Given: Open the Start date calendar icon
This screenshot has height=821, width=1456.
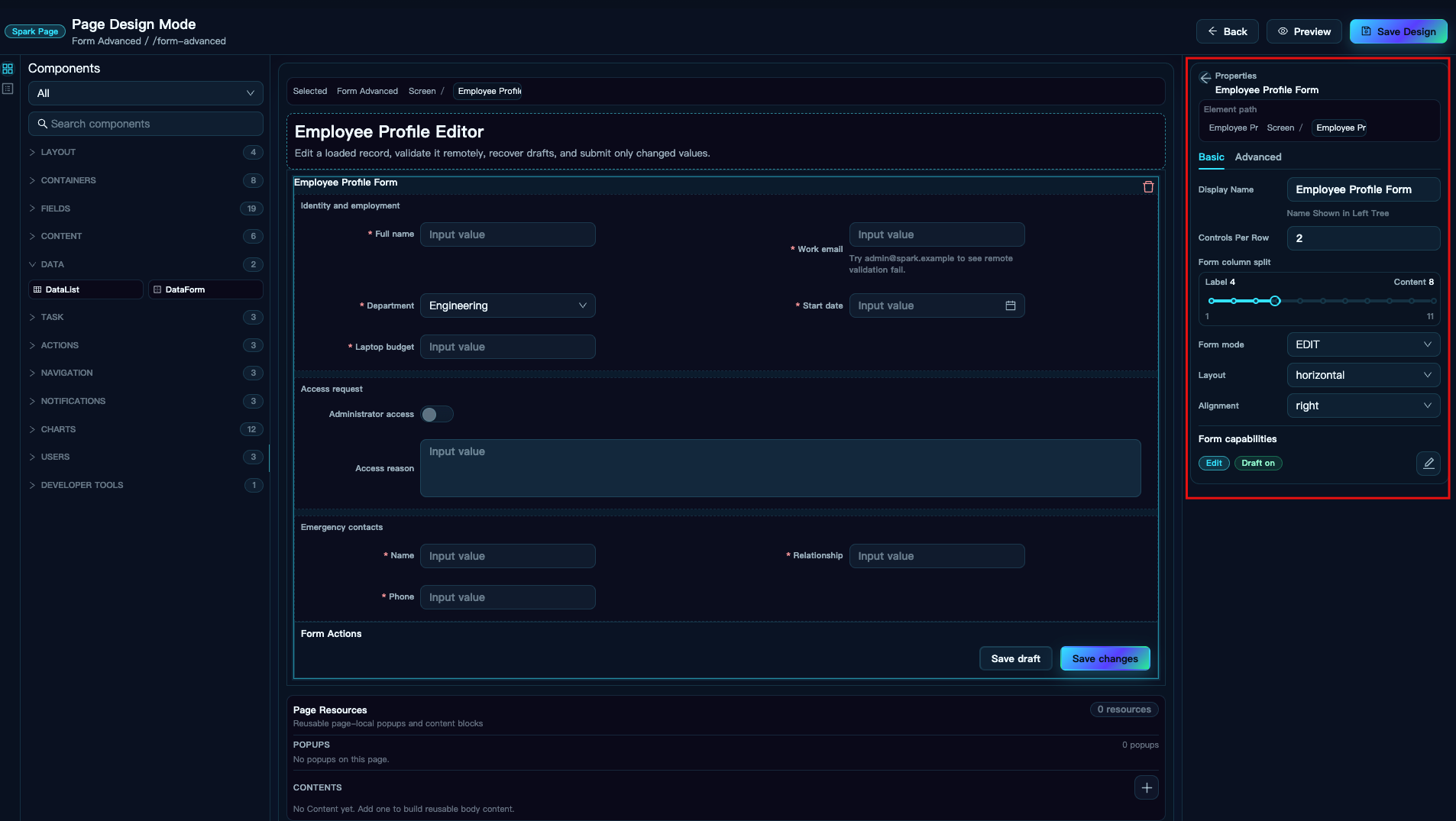Looking at the screenshot, I should click(x=1011, y=305).
